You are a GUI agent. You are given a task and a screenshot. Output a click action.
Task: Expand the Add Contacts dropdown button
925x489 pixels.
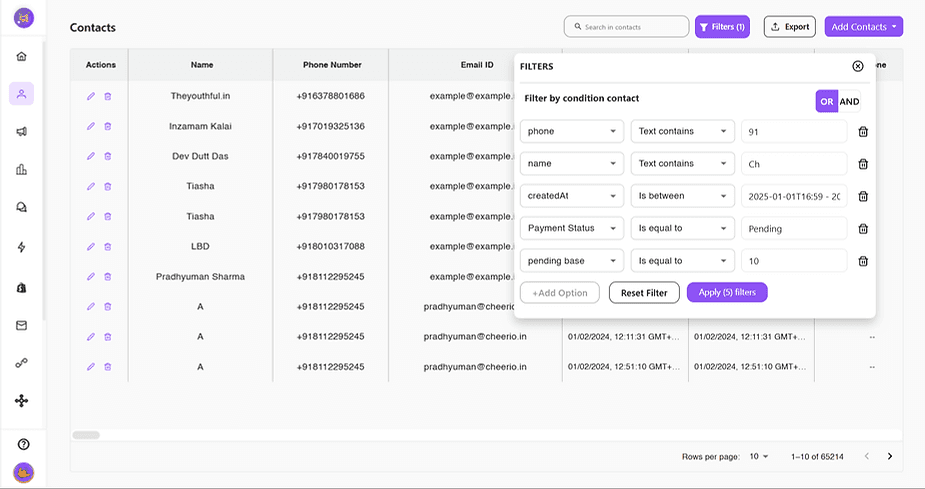[864, 27]
